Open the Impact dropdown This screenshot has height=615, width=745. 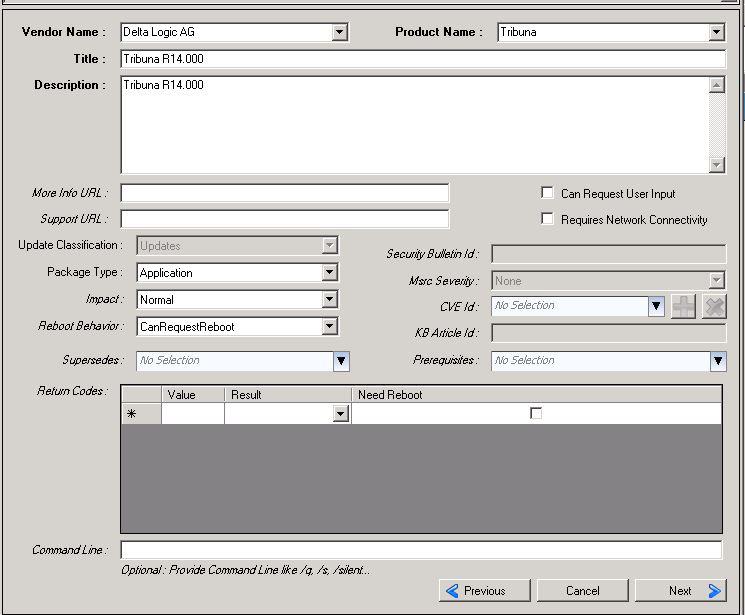[329, 299]
